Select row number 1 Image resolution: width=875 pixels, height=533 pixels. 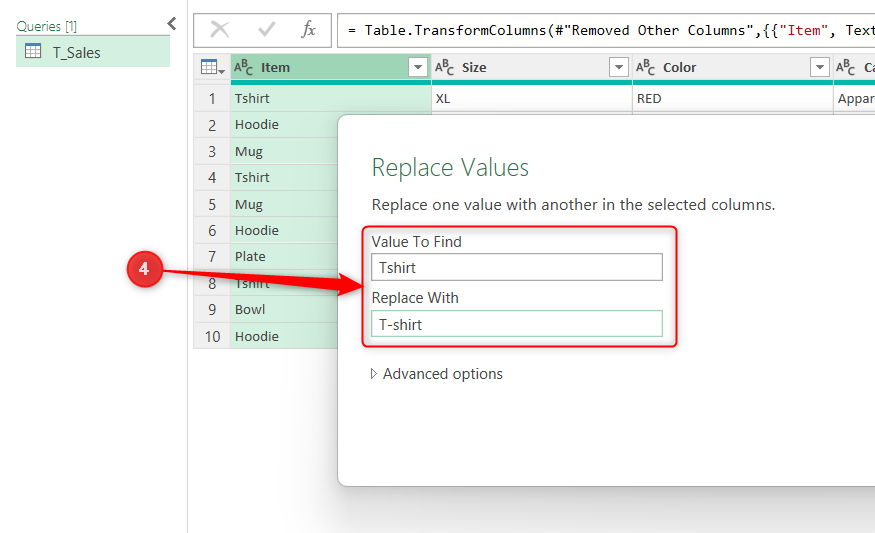[212, 99]
